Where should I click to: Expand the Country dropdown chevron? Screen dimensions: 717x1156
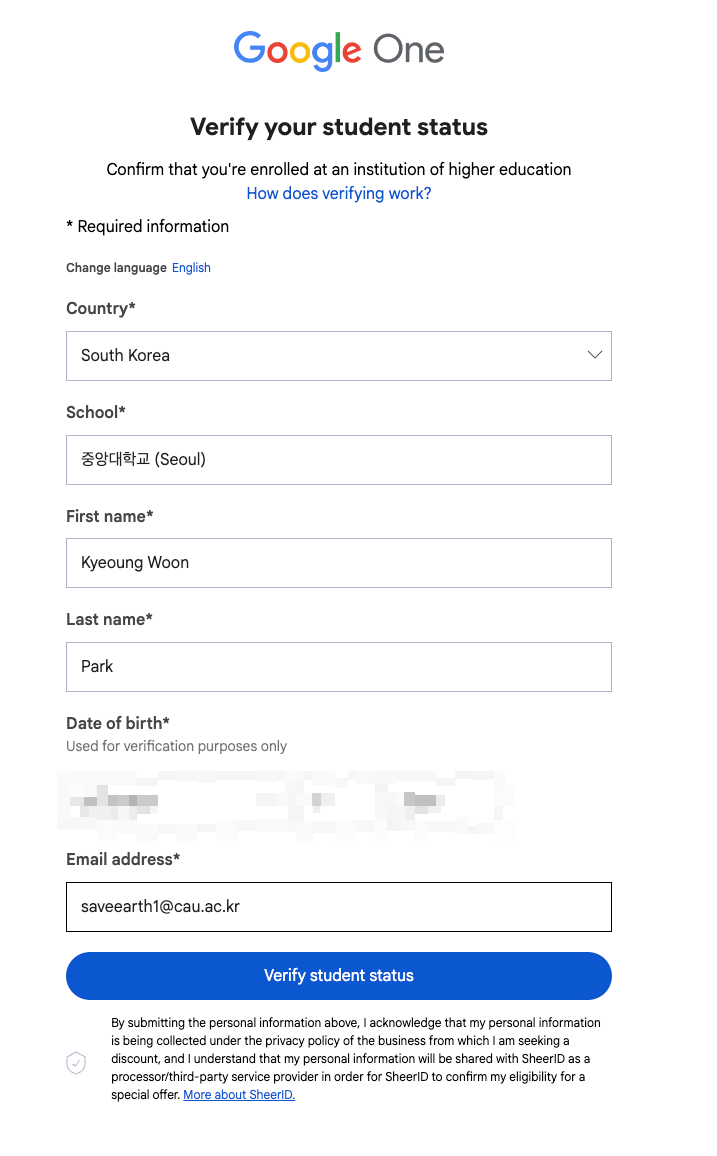(x=595, y=355)
